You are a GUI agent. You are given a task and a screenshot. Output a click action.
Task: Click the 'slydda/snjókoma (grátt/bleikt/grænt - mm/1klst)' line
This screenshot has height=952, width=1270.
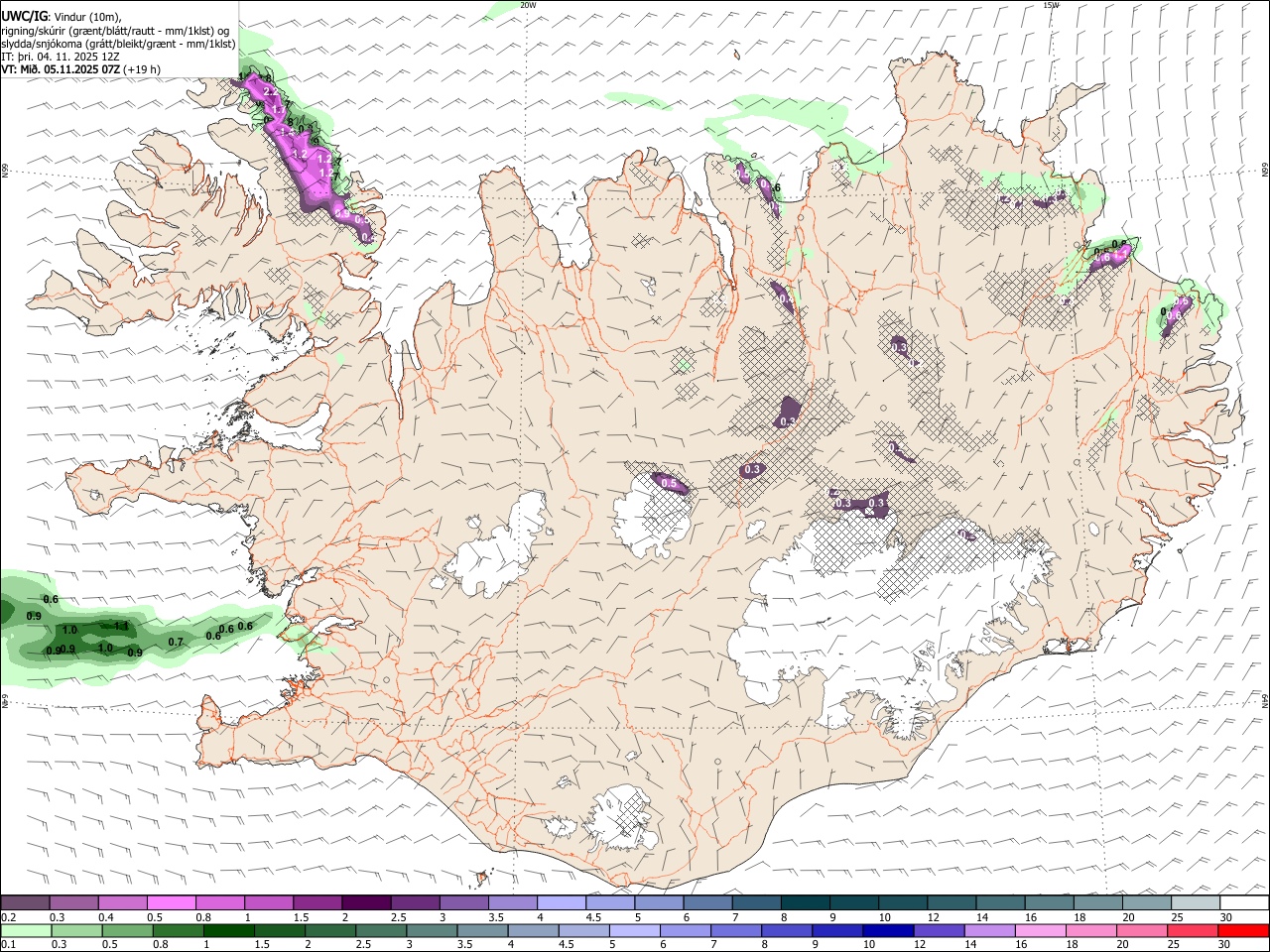click(x=118, y=44)
